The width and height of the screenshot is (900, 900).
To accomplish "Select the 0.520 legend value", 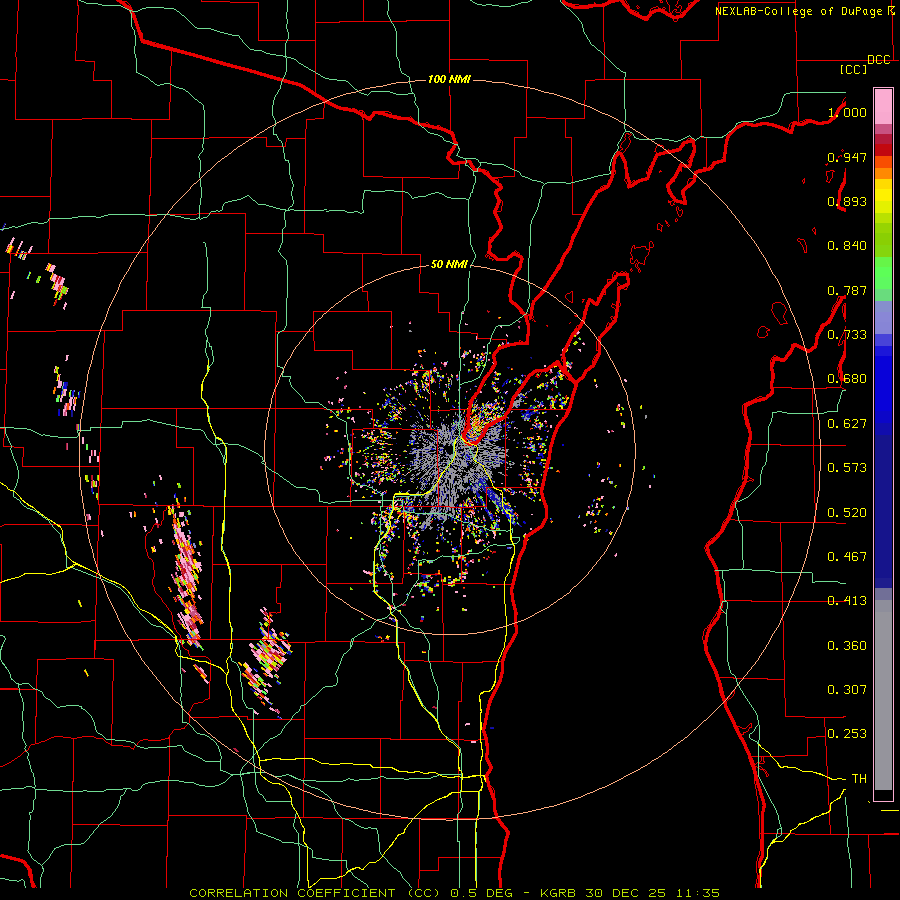I will [x=847, y=513].
